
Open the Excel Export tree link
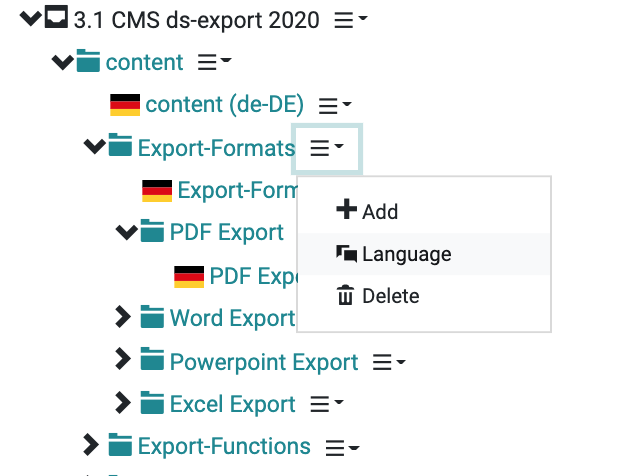232,404
